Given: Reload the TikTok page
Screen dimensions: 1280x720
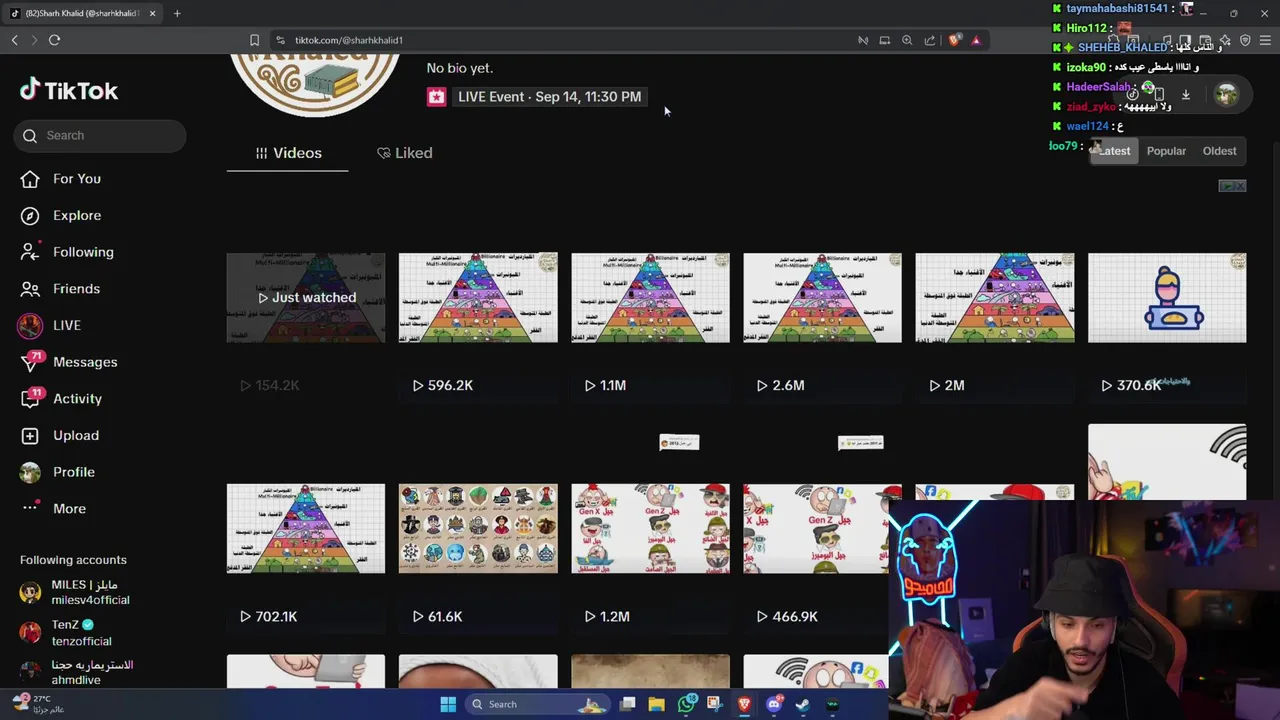Looking at the screenshot, I should (x=55, y=40).
